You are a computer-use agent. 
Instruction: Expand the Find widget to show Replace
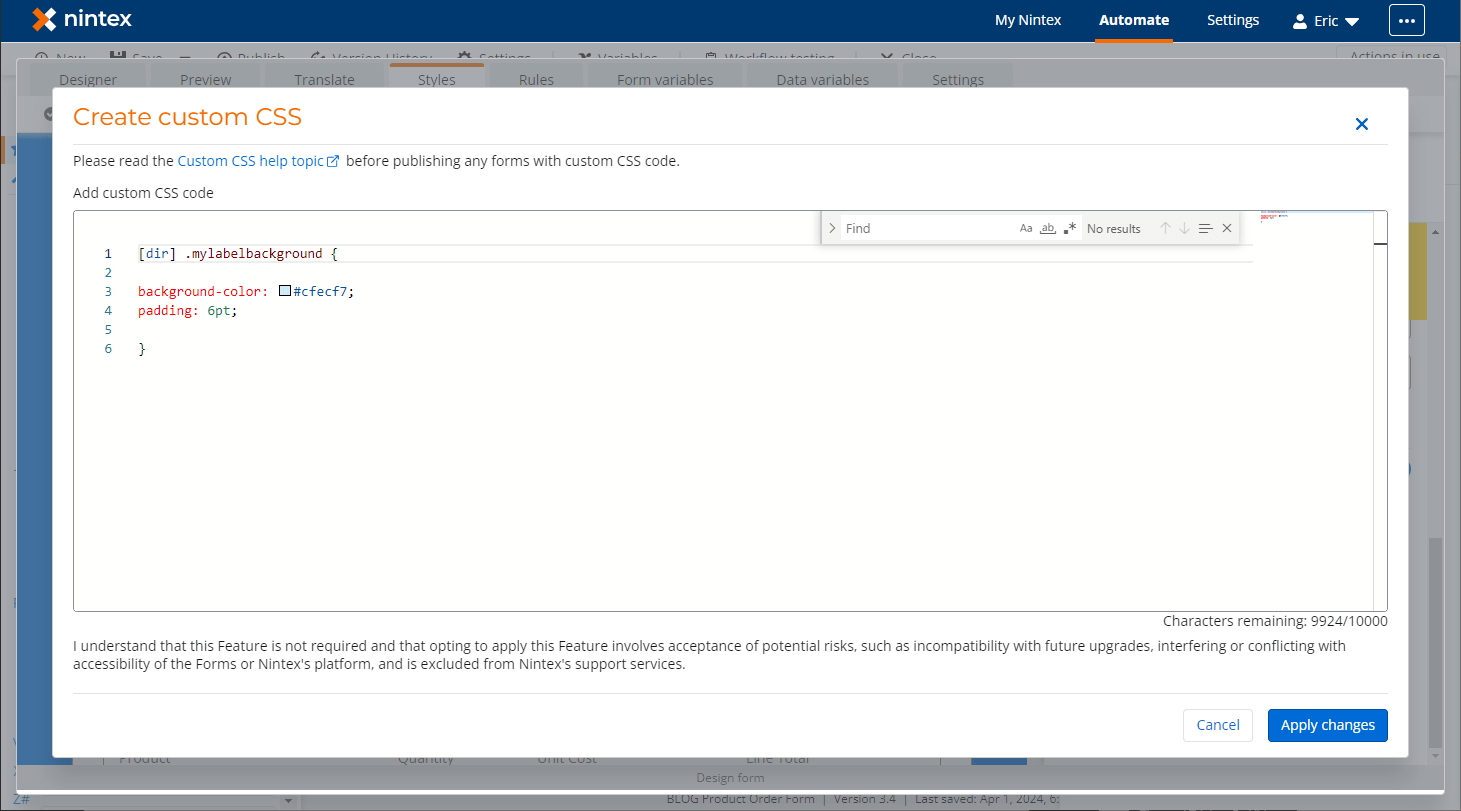832,228
